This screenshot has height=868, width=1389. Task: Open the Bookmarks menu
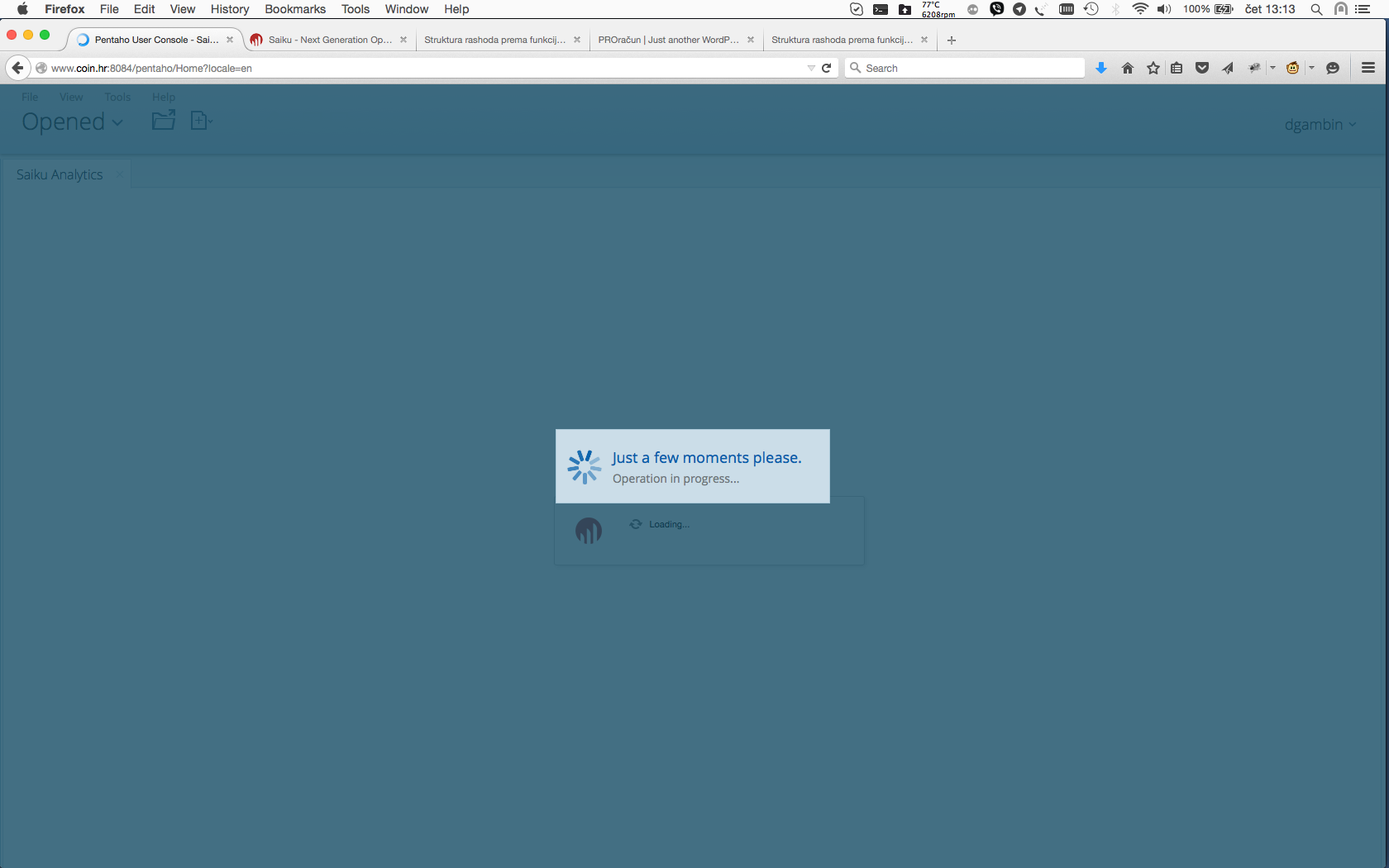(x=295, y=9)
